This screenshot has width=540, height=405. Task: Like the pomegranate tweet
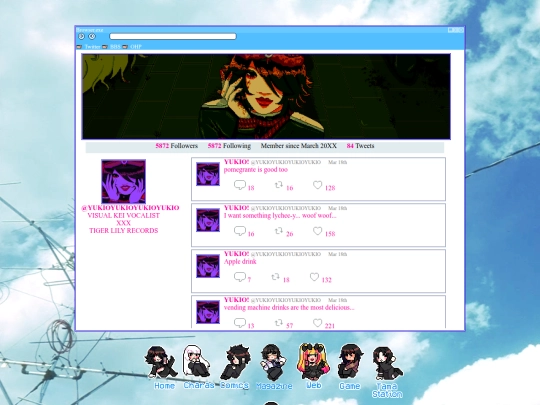click(317, 185)
